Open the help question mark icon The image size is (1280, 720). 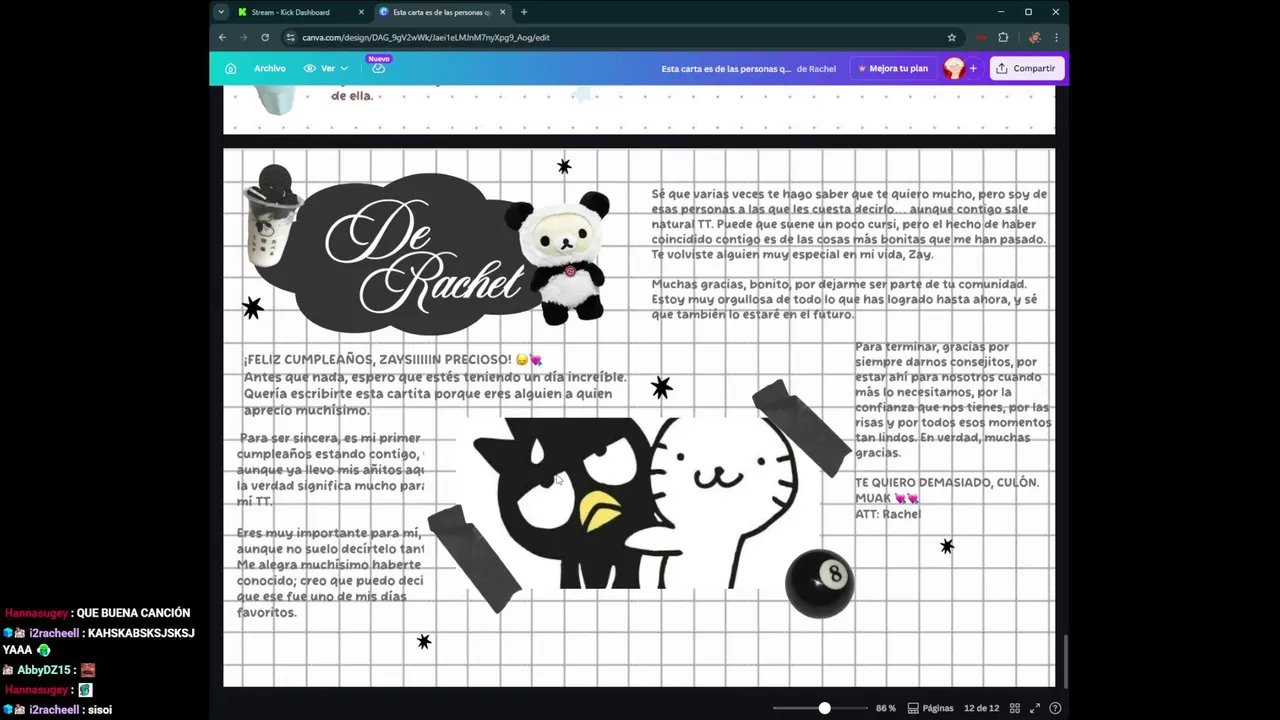pos(1055,708)
